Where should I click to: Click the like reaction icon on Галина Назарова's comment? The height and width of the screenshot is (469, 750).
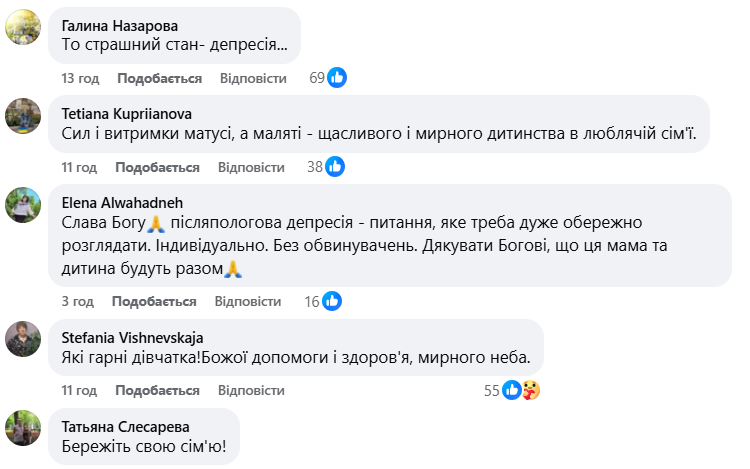337,78
